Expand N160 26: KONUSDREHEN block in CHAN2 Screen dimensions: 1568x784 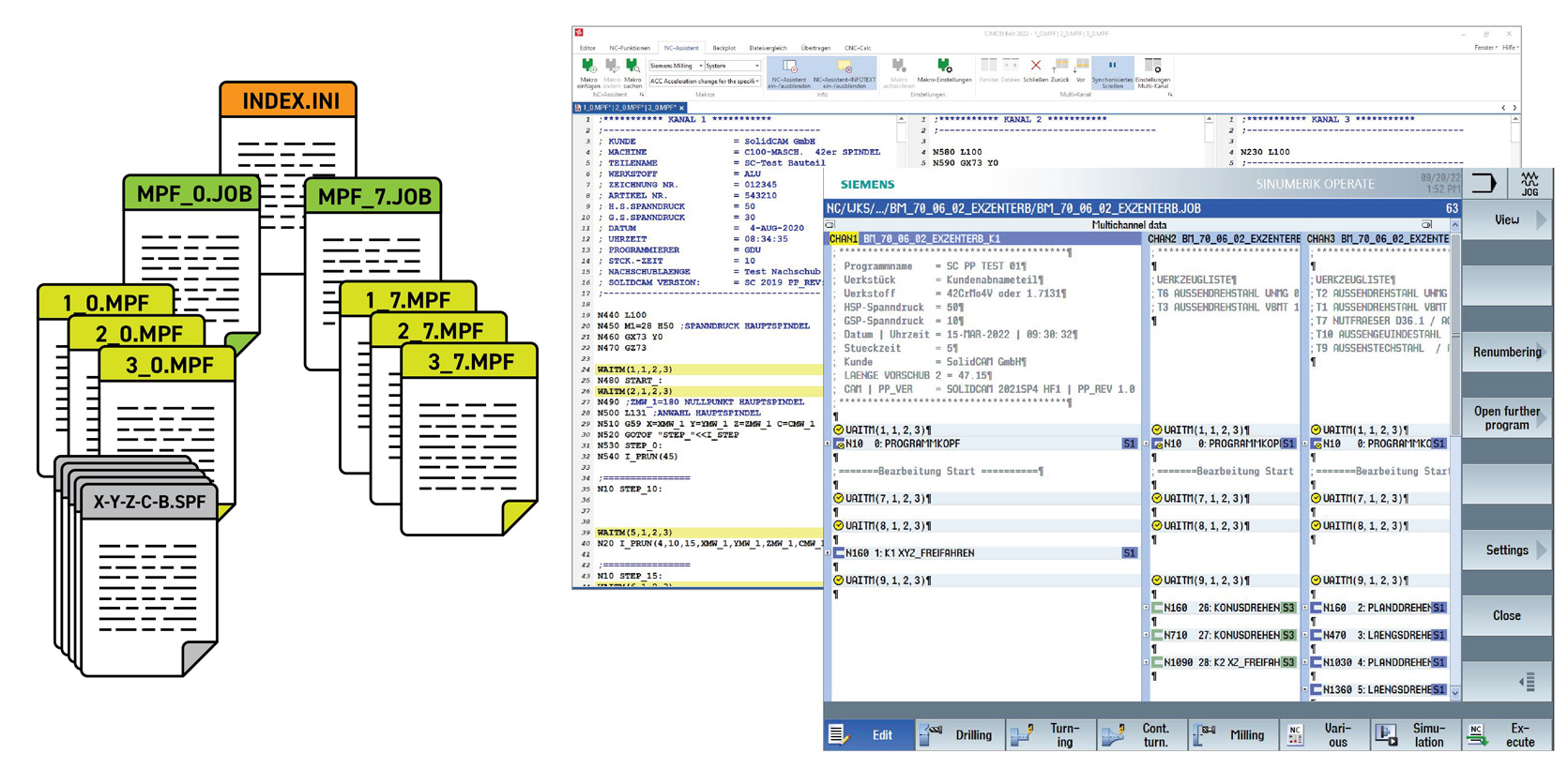[x=1147, y=609]
